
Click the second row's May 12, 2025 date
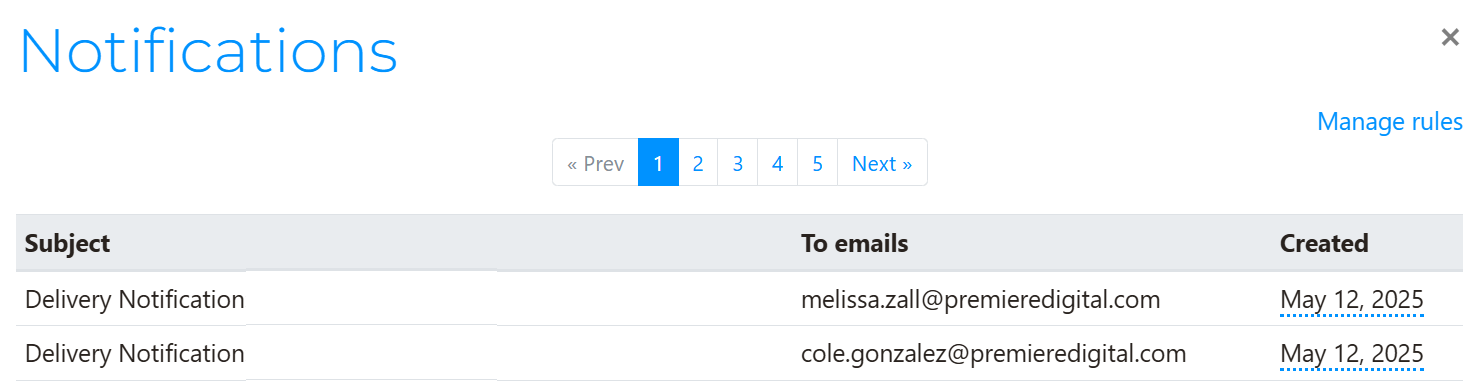(x=1352, y=354)
